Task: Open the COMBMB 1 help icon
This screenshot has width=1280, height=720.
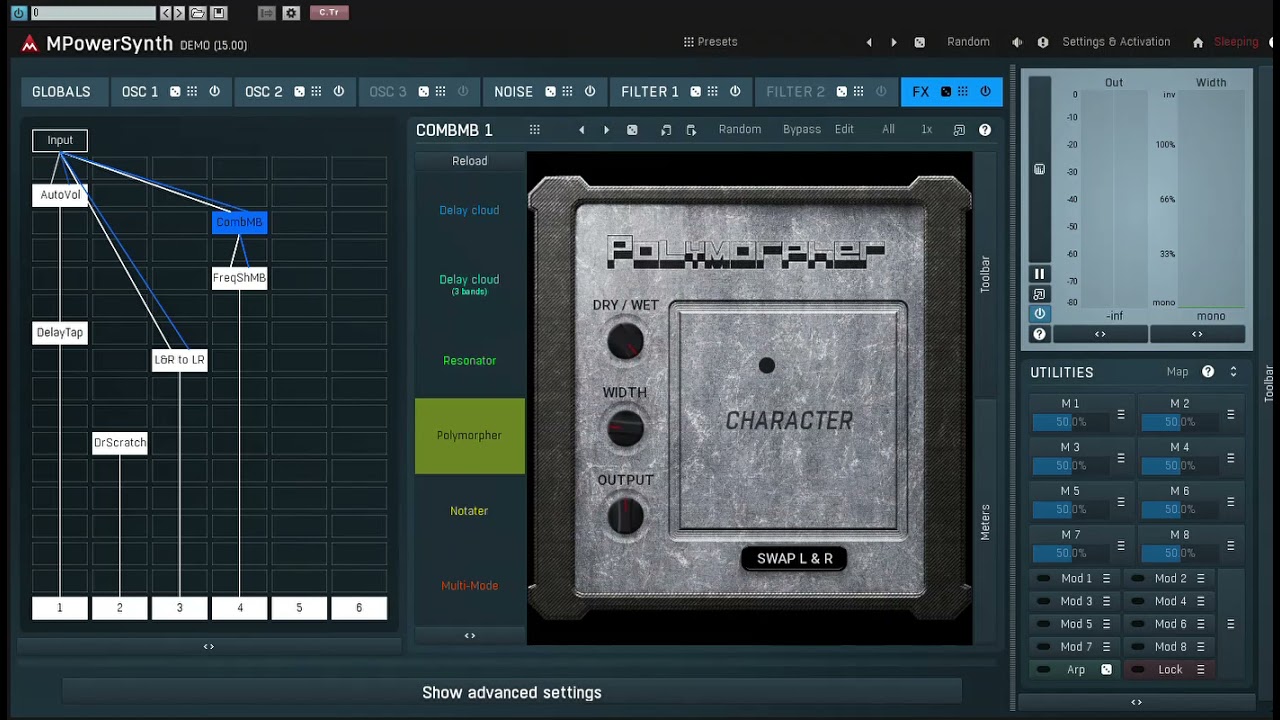Action: pyautogui.click(x=985, y=130)
